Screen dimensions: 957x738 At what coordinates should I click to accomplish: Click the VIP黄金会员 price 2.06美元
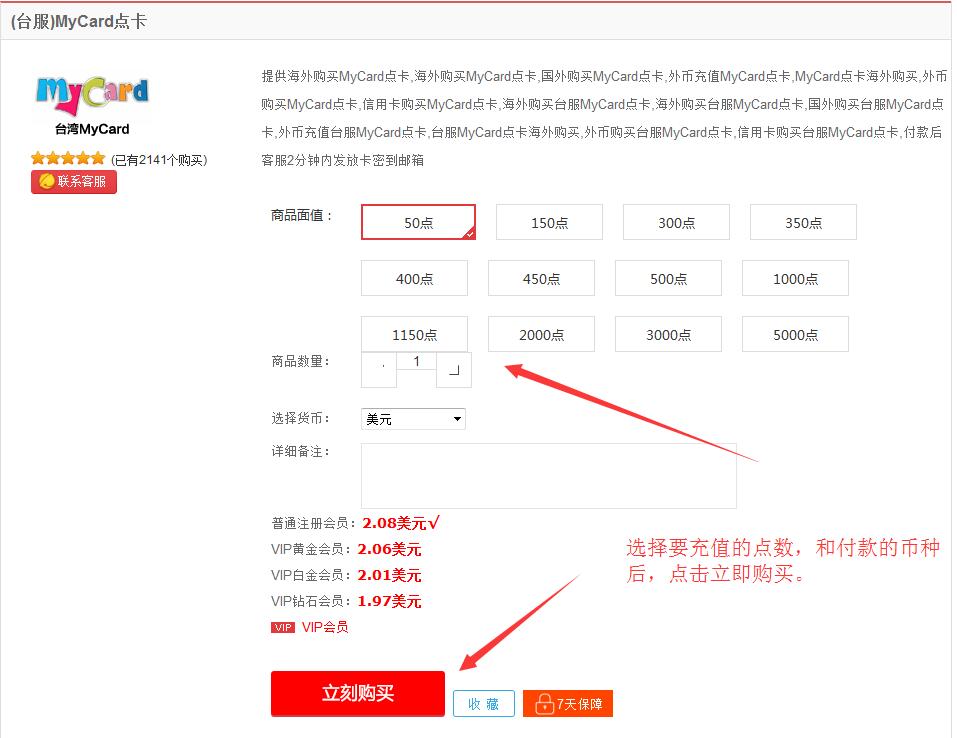click(x=389, y=549)
